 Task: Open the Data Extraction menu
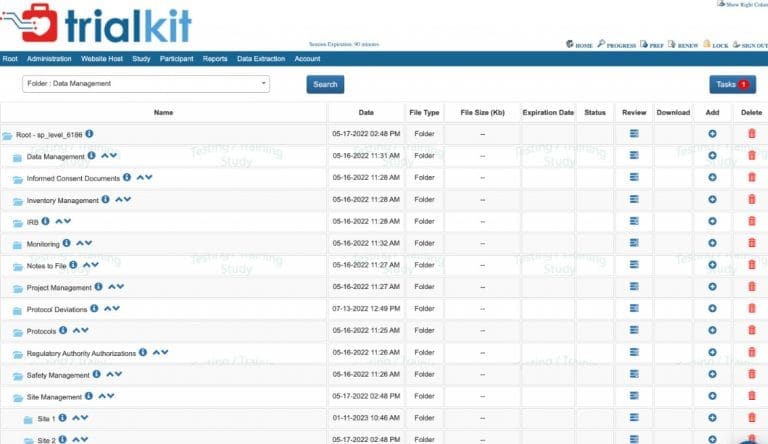(x=261, y=59)
